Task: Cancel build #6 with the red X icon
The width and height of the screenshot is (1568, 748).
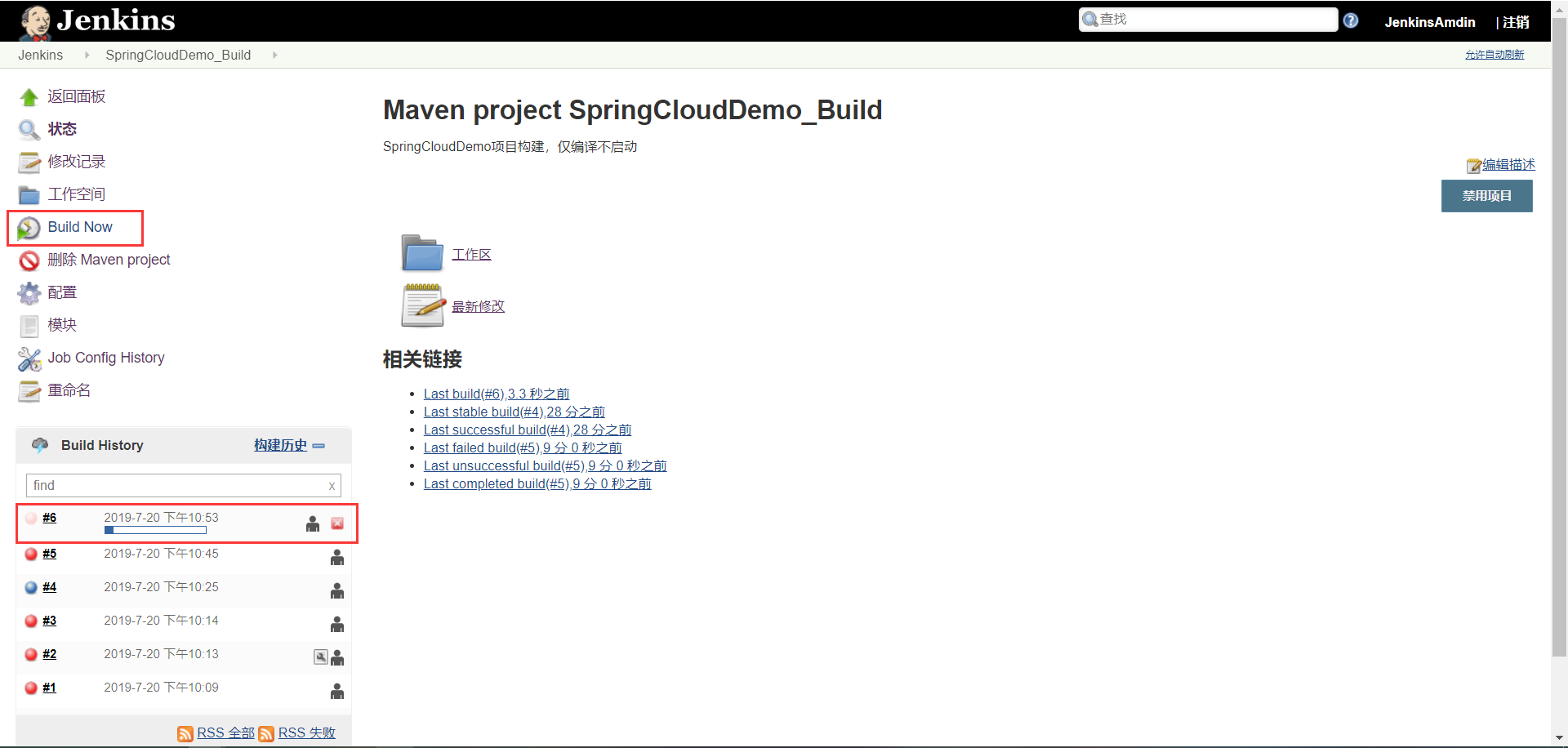Action: tap(337, 523)
